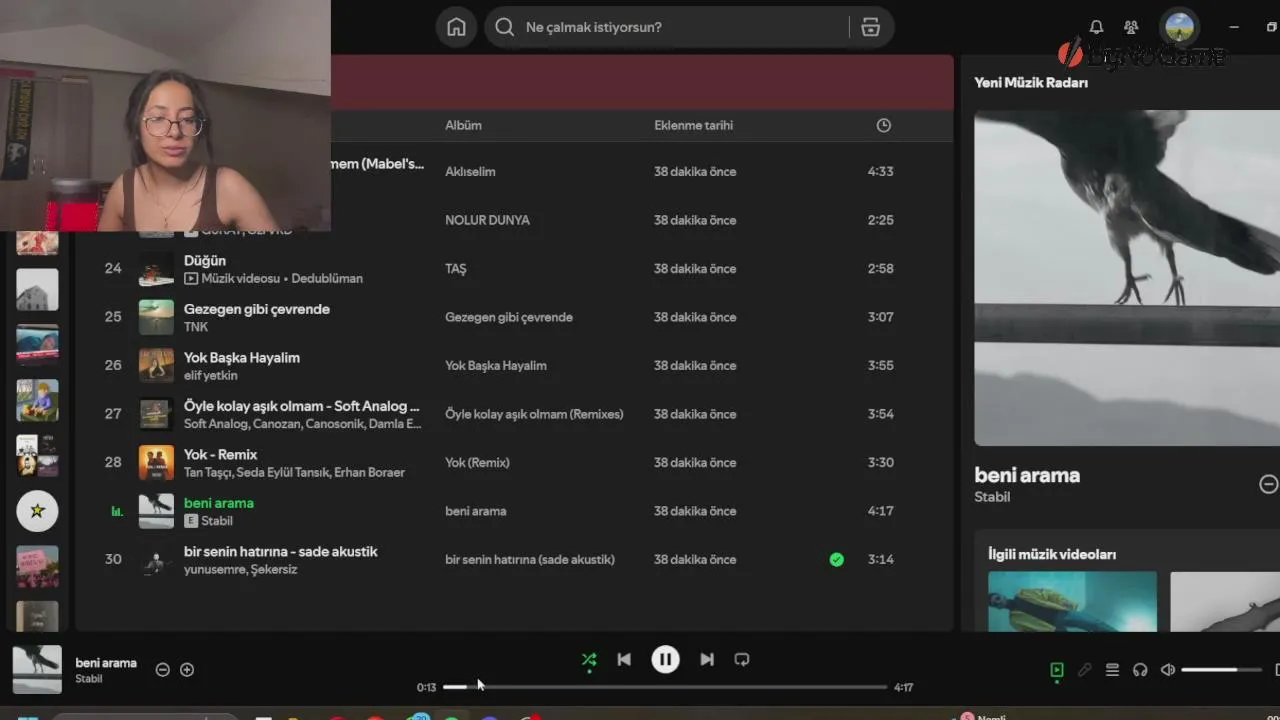Mute the volume speaker icon
The image size is (1280, 720).
tap(1167, 670)
